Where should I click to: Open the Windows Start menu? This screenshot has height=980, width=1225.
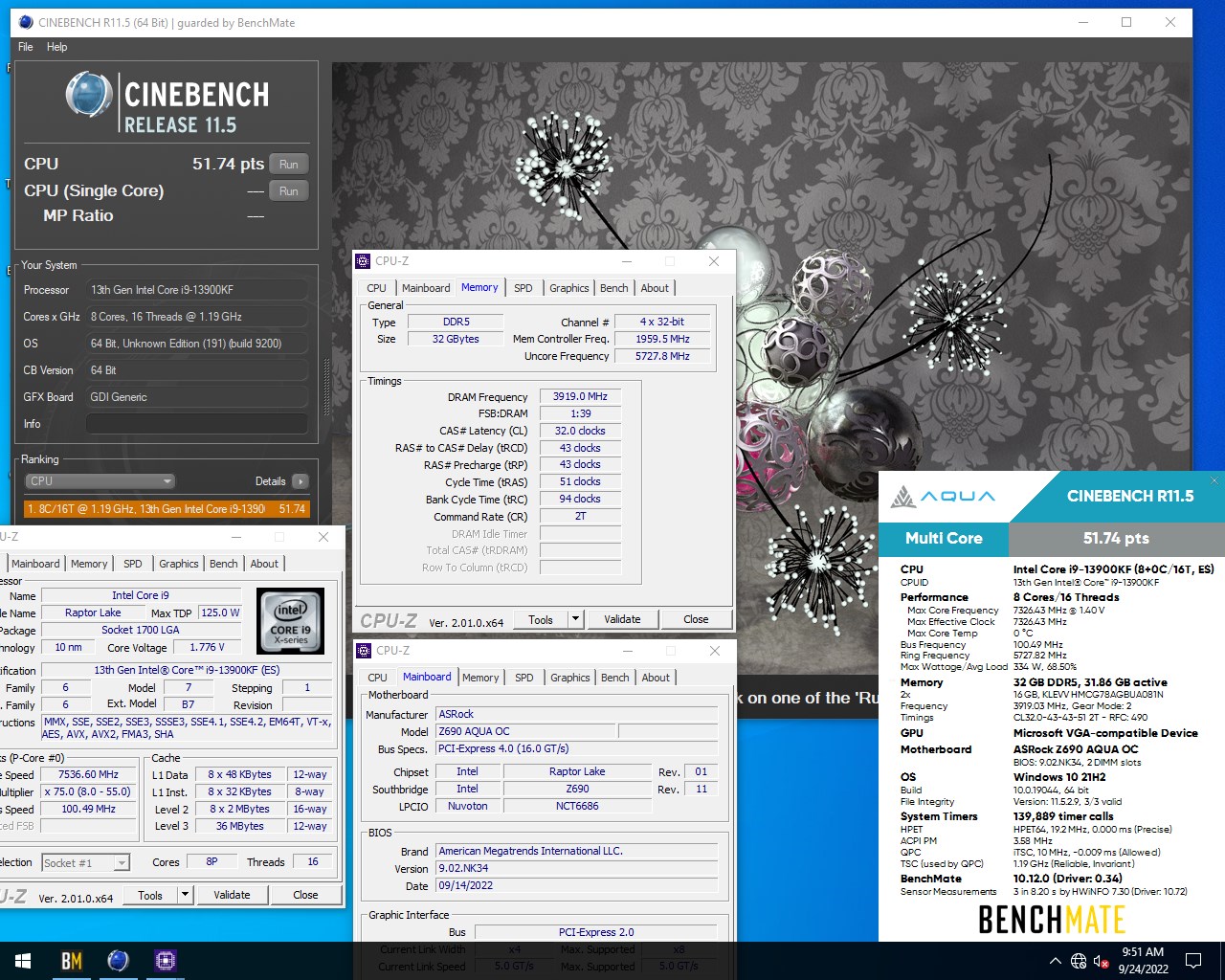pos(23,961)
